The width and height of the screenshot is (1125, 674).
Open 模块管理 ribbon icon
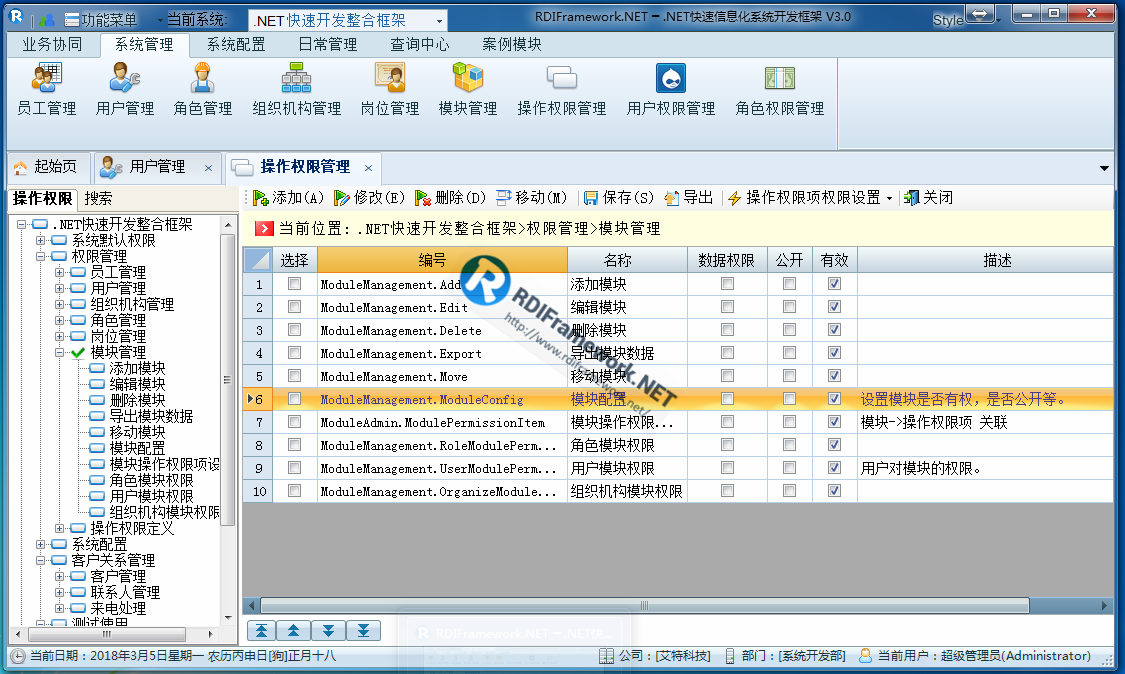(x=468, y=89)
